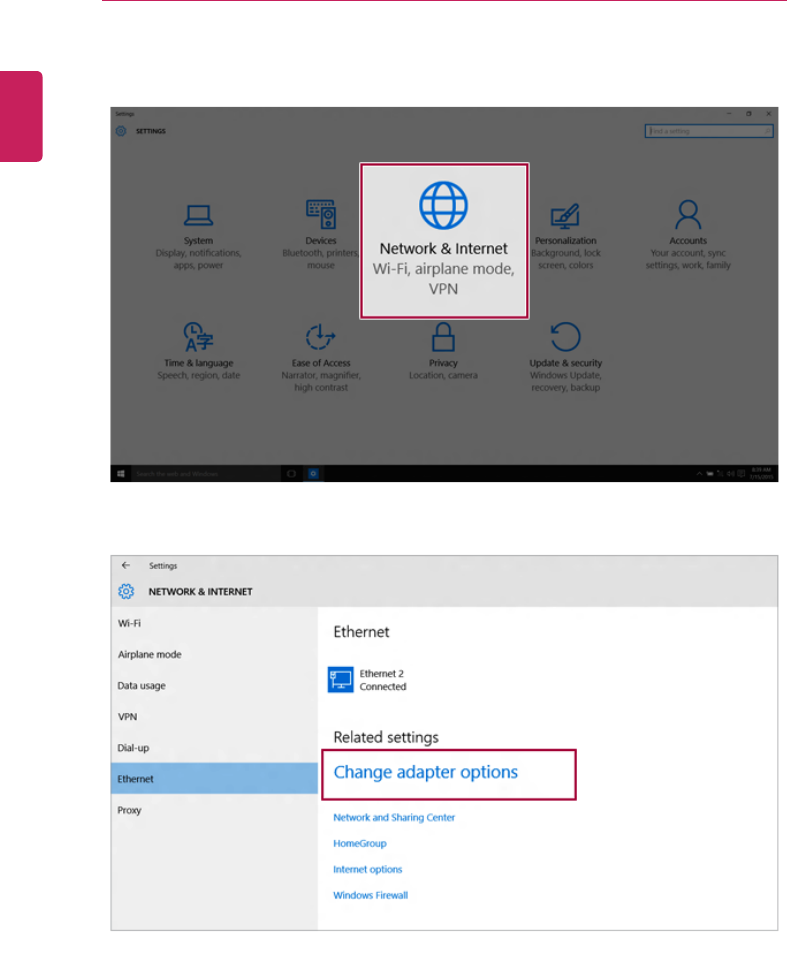
Task: Click the back arrow in Network settings
Action: [x=126, y=565]
